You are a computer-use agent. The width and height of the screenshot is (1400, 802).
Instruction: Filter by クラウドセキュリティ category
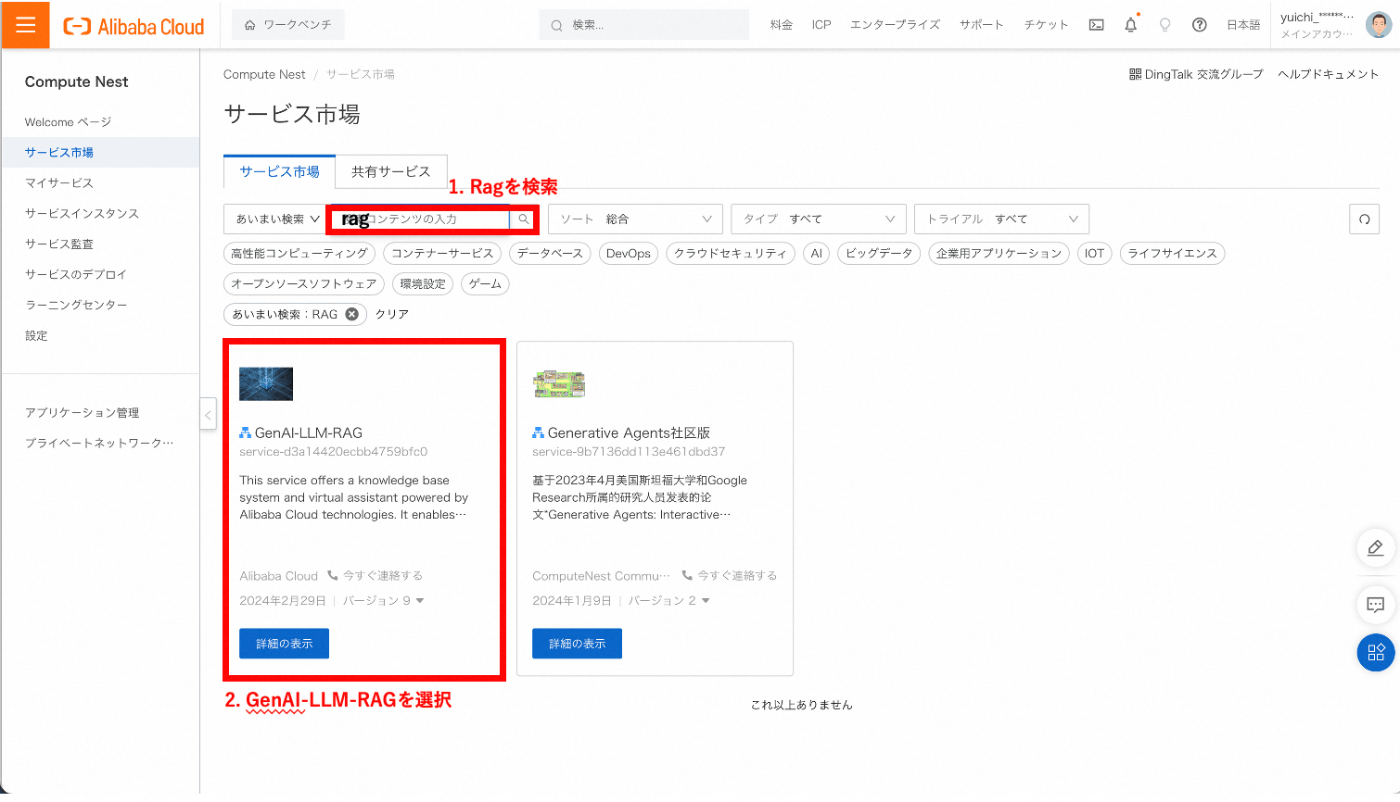pyautogui.click(x=730, y=253)
